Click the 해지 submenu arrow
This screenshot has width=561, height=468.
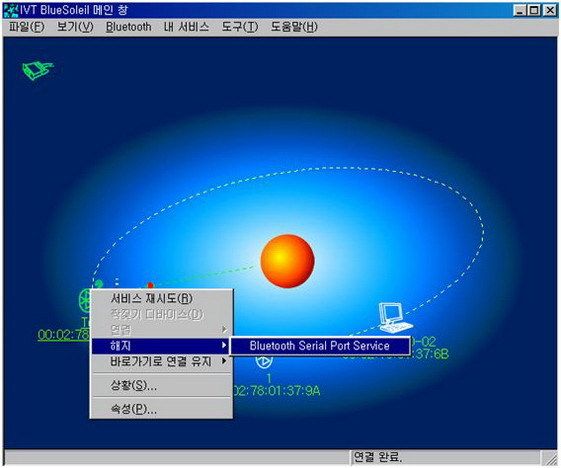pyautogui.click(x=224, y=345)
